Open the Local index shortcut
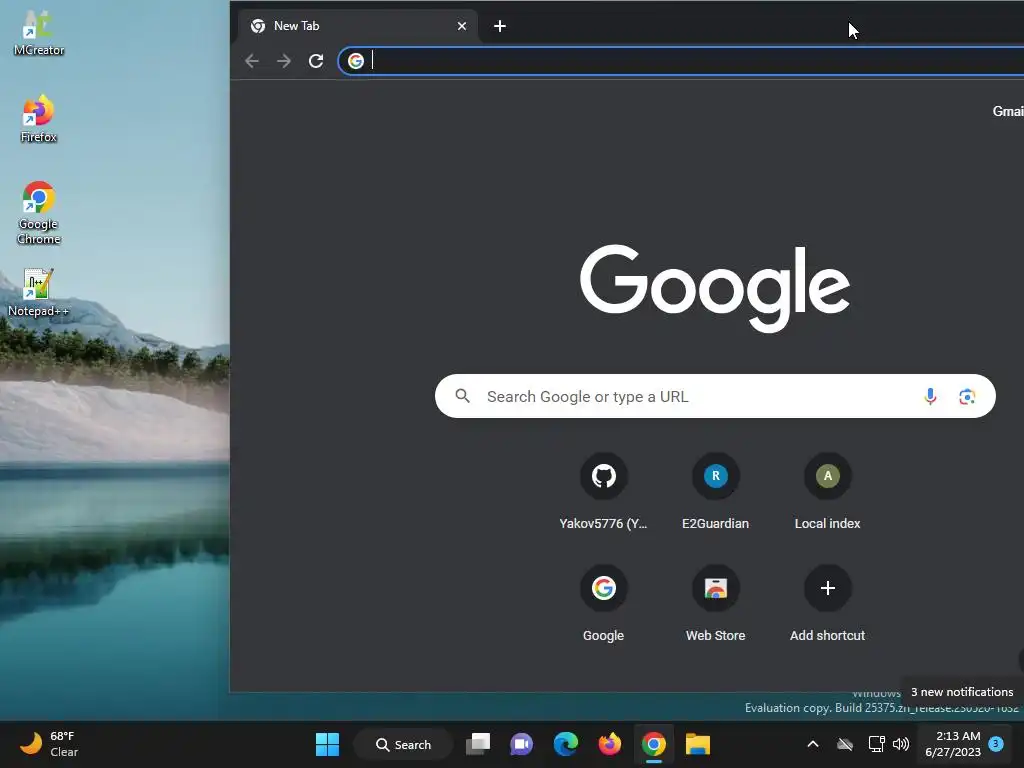The image size is (1024, 768). (827, 492)
